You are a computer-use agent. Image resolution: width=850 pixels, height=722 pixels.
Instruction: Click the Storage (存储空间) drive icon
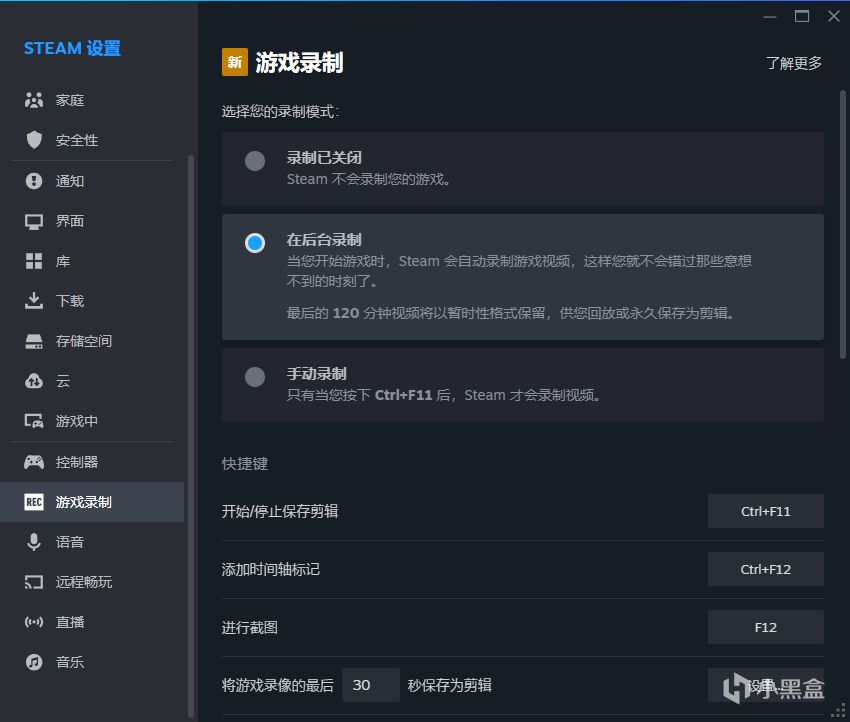click(x=34, y=341)
